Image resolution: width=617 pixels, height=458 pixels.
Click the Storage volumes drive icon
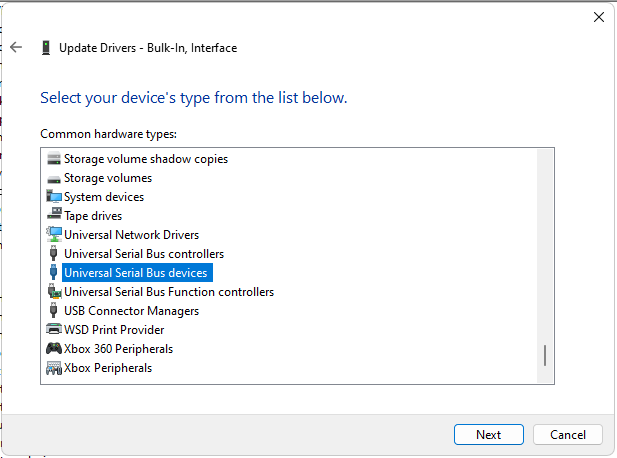coord(54,179)
